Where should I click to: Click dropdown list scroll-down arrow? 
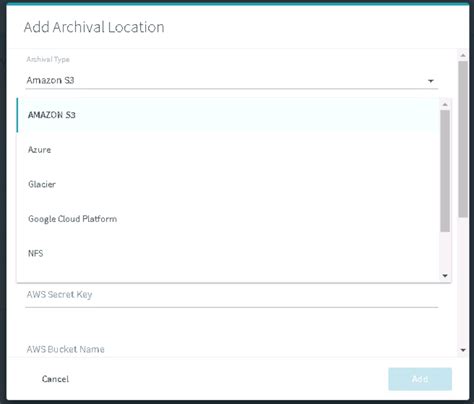(445, 276)
